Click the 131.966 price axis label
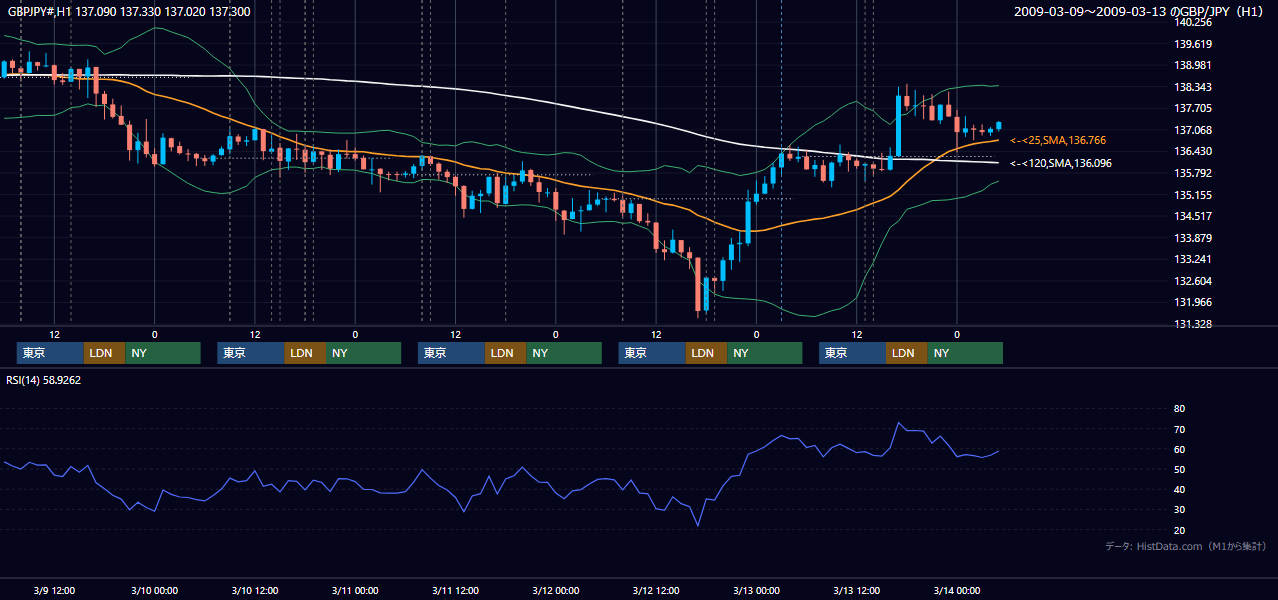The height and width of the screenshot is (600, 1278). (1193, 302)
